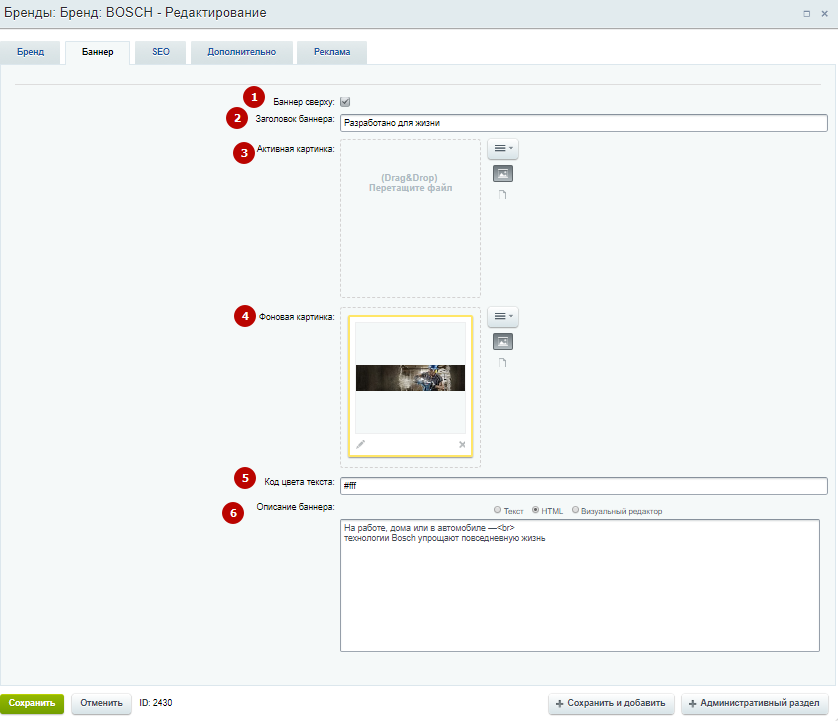Open the Бренд tab

pyautogui.click(x=30, y=52)
